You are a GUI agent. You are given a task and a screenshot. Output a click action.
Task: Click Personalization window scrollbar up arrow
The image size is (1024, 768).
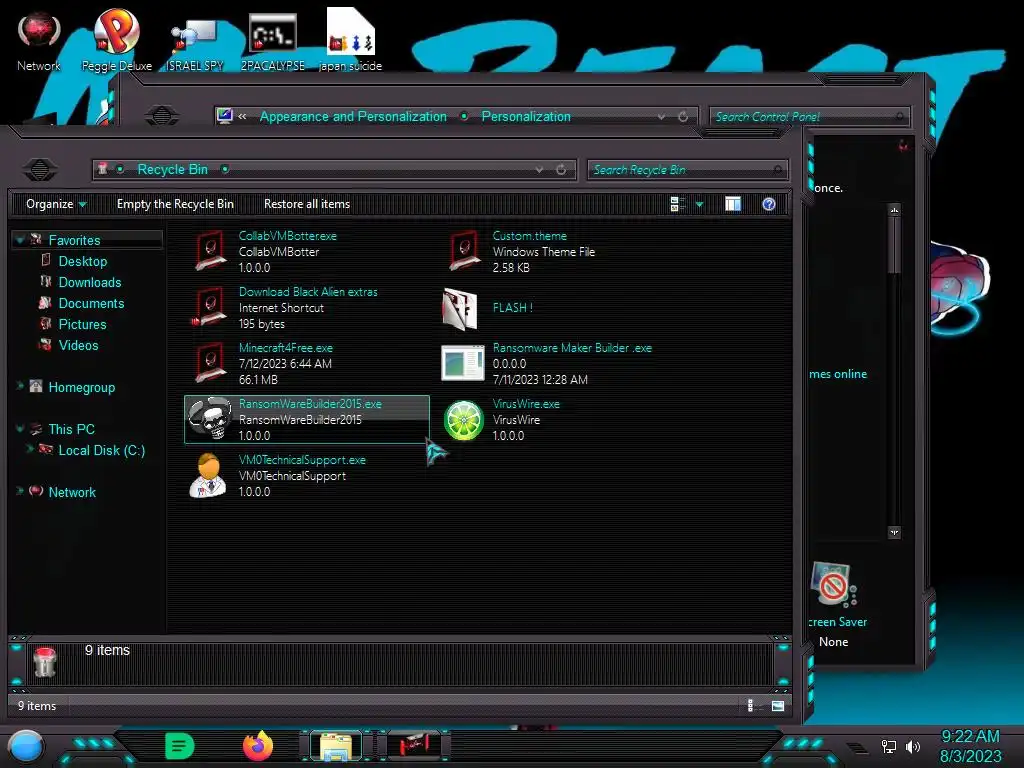click(894, 210)
